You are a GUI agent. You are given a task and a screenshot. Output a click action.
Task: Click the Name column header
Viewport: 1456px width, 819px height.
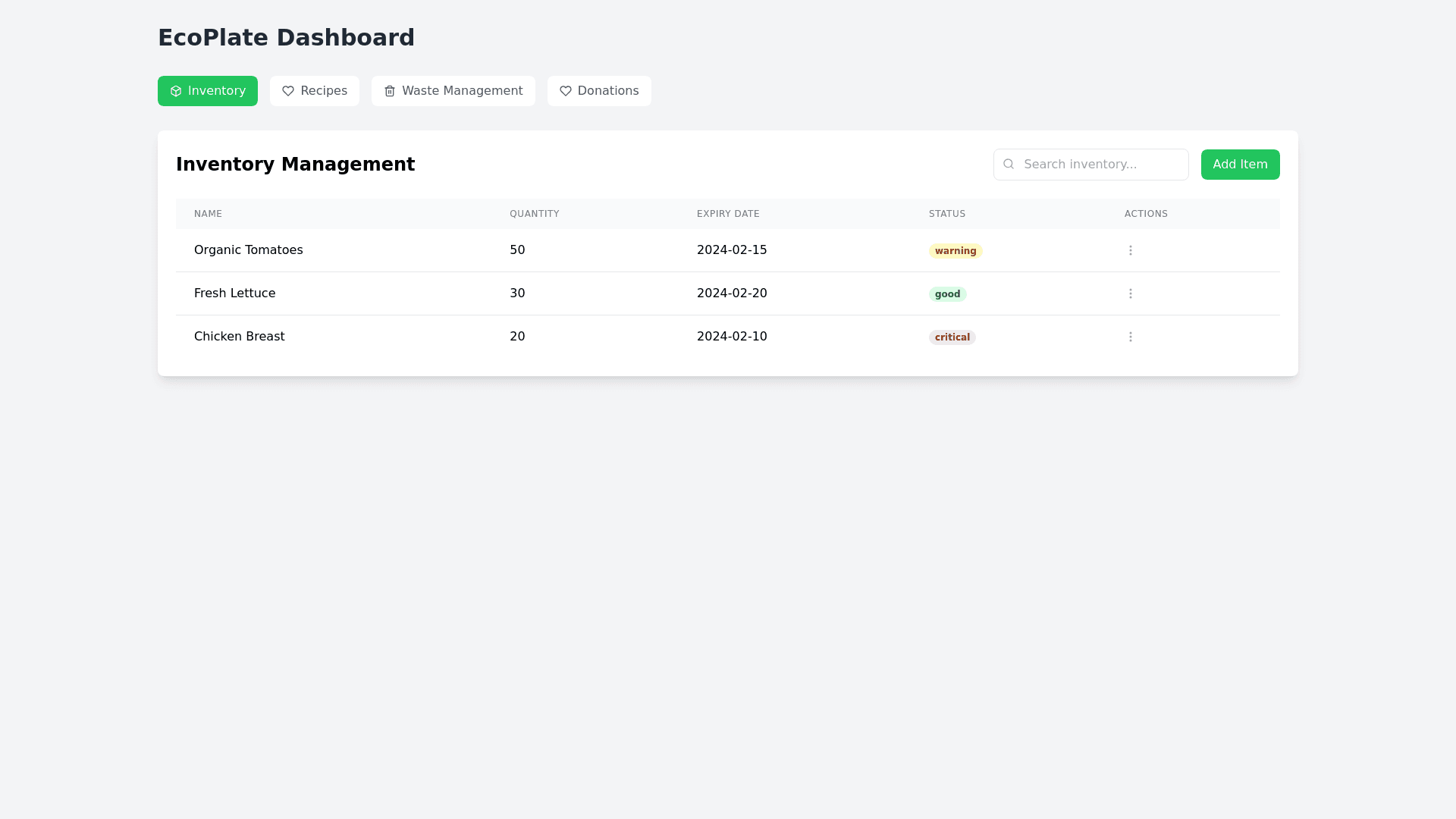coord(208,214)
